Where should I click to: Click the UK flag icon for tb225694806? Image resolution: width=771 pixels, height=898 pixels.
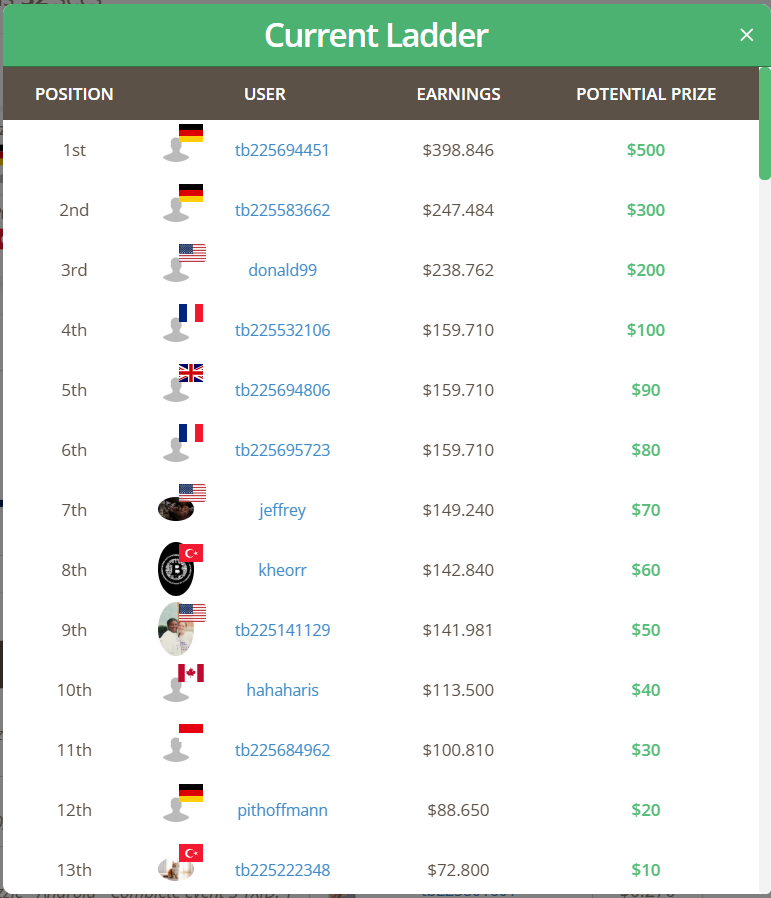(x=191, y=373)
